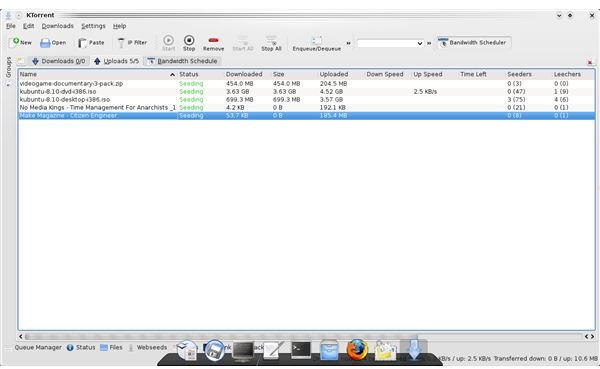Expand the toolbar combo box dropdown

coord(420,43)
